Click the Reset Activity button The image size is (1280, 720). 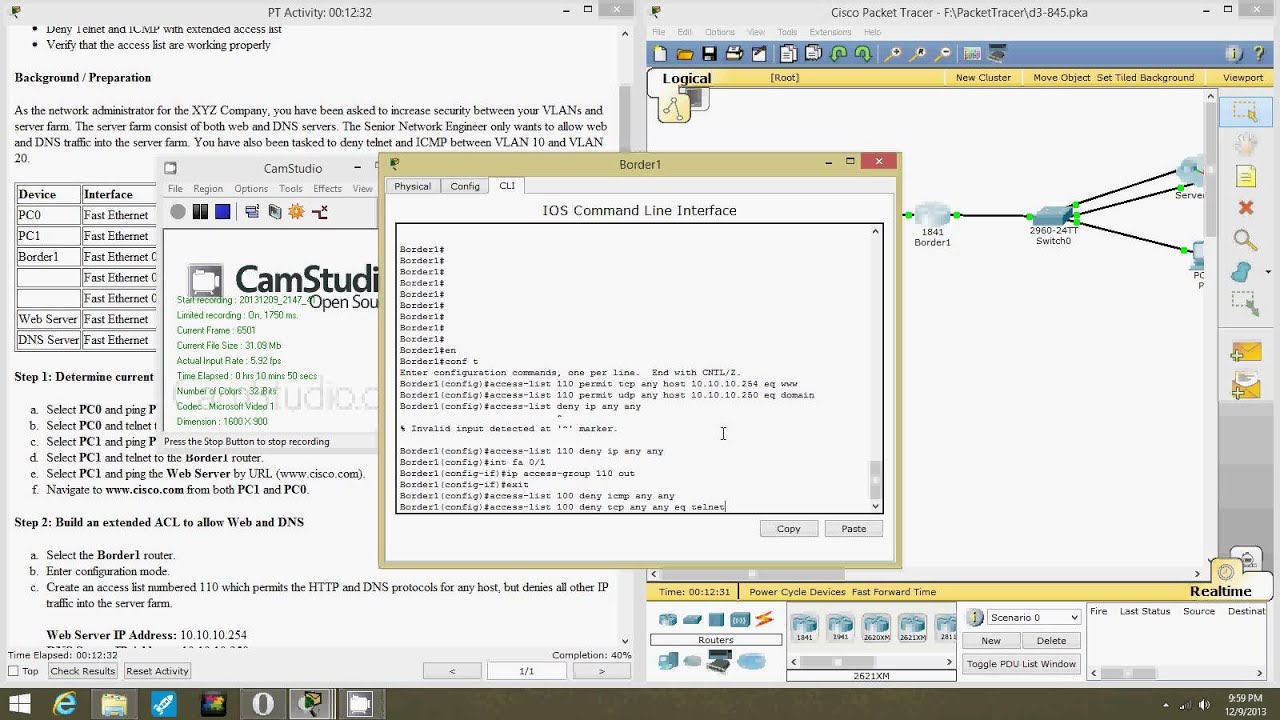(x=157, y=671)
